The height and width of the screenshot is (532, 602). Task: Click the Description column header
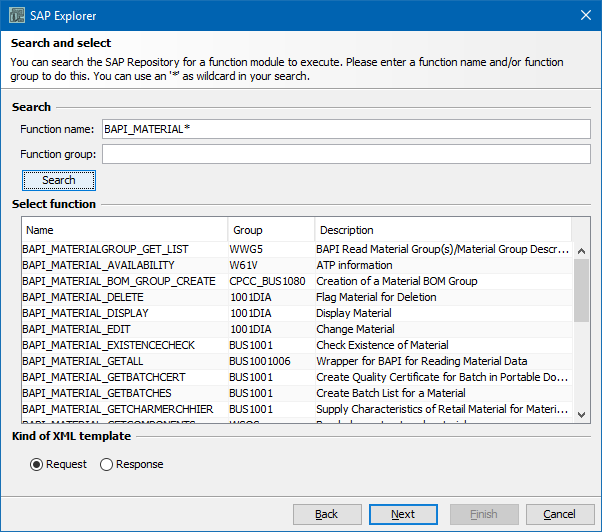click(x=445, y=230)
